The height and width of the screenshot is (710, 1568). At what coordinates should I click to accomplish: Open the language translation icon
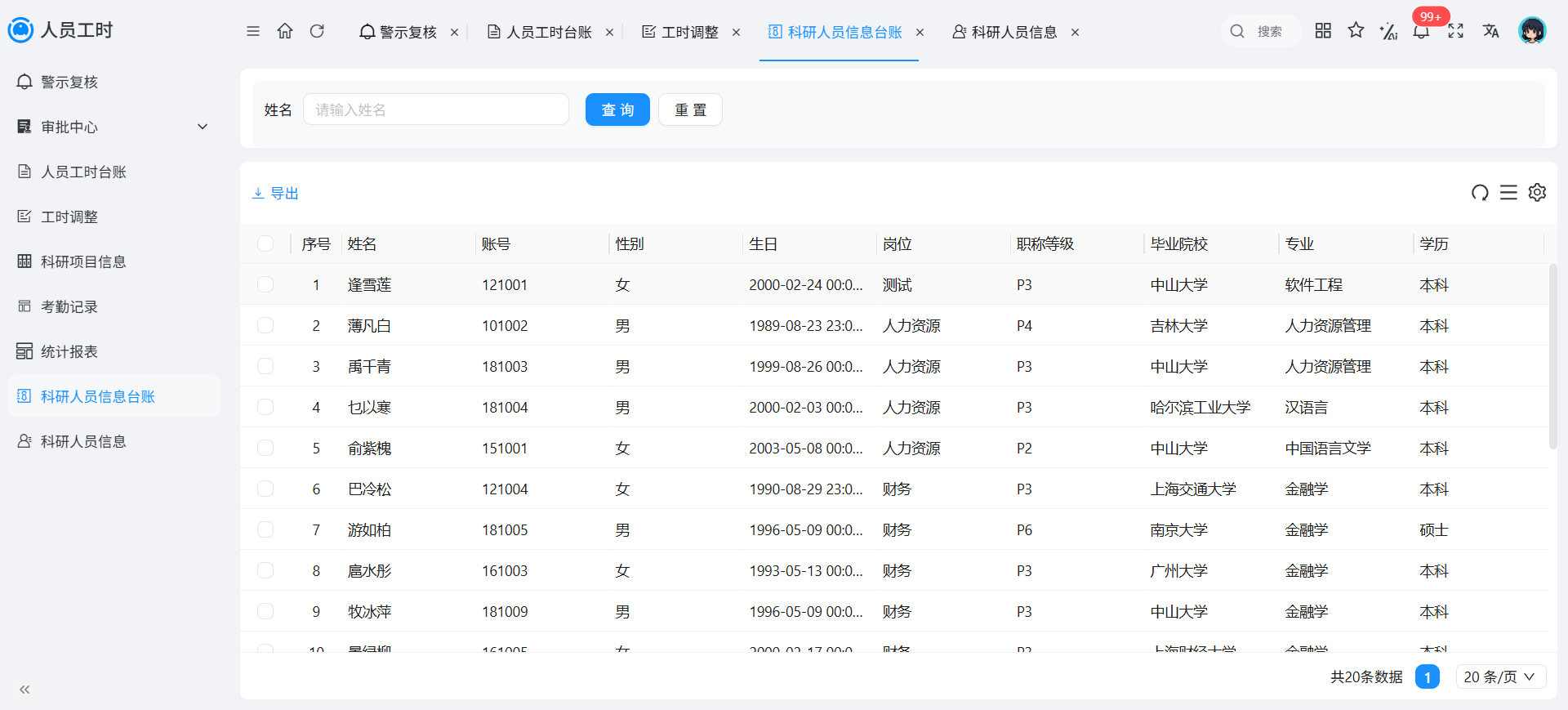(1491, 31)
